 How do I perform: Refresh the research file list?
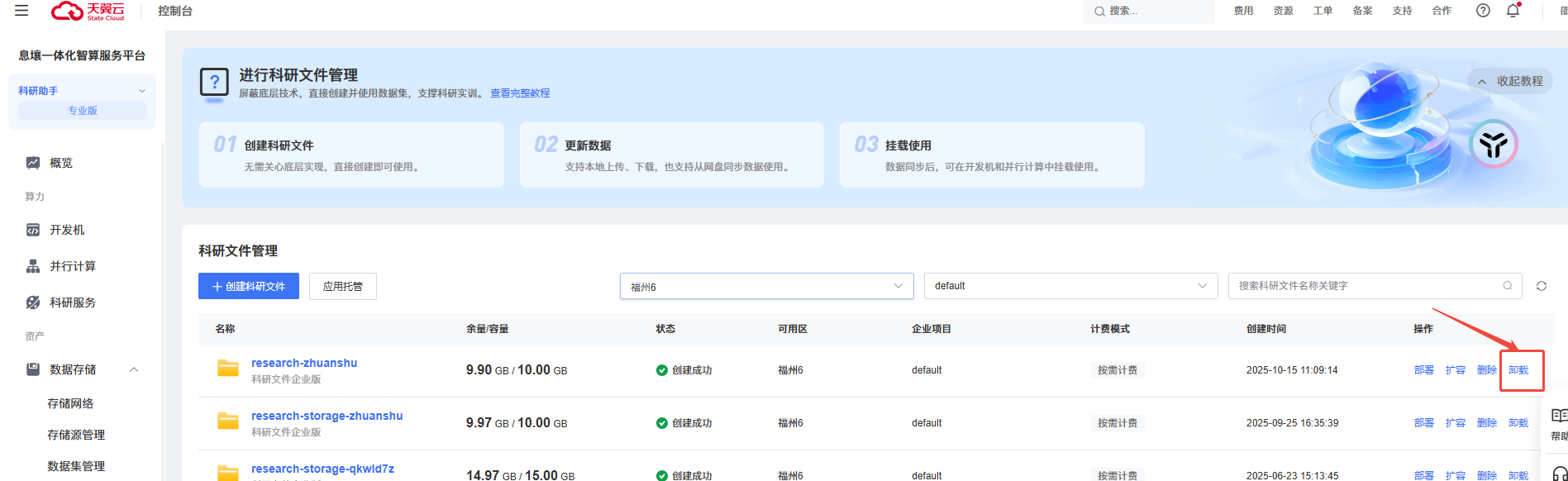coord(1541,286)
